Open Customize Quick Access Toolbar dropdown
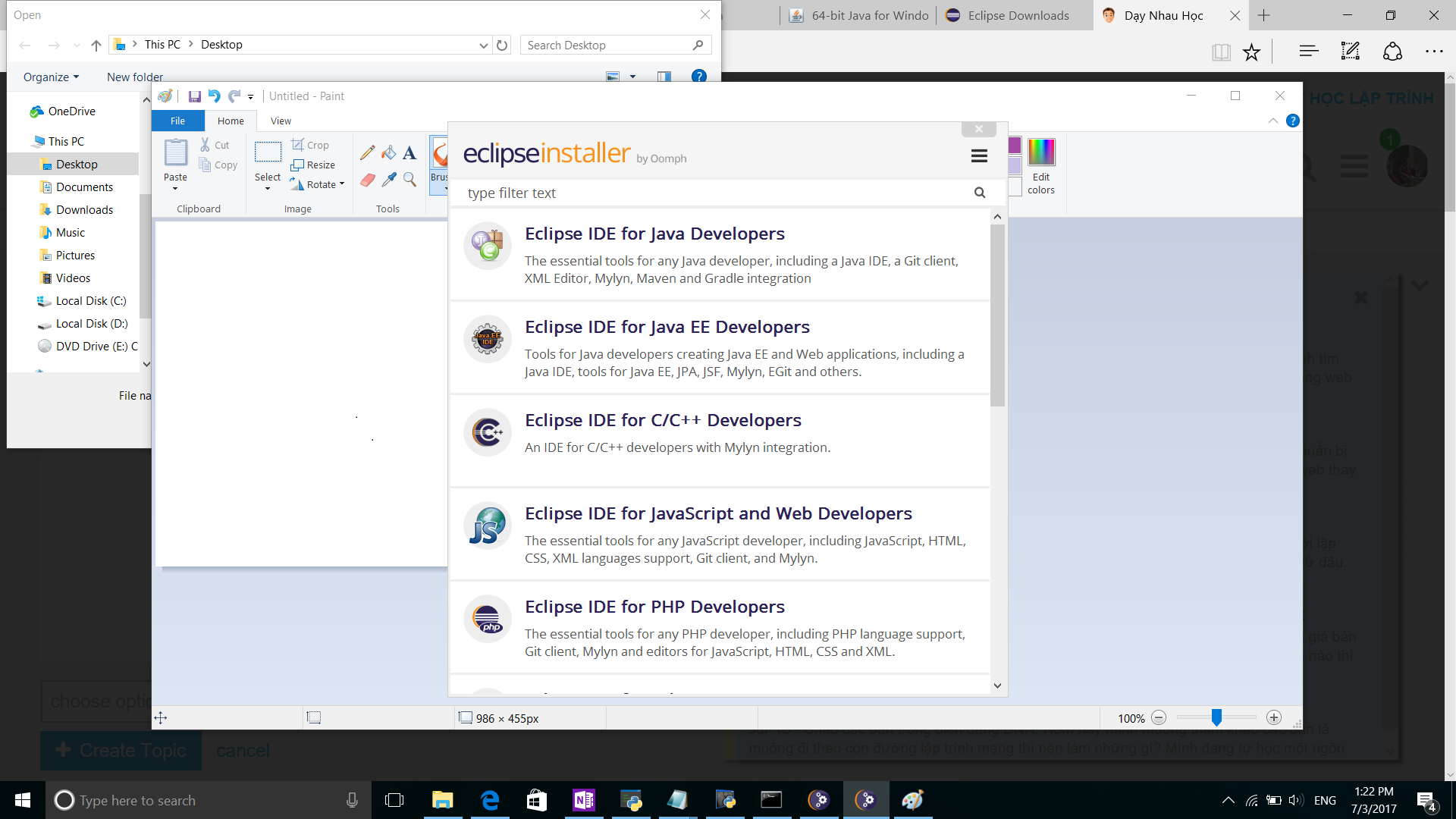Image resolution: width=1456 pixels, height=819 pixels. tap(250, 97)
